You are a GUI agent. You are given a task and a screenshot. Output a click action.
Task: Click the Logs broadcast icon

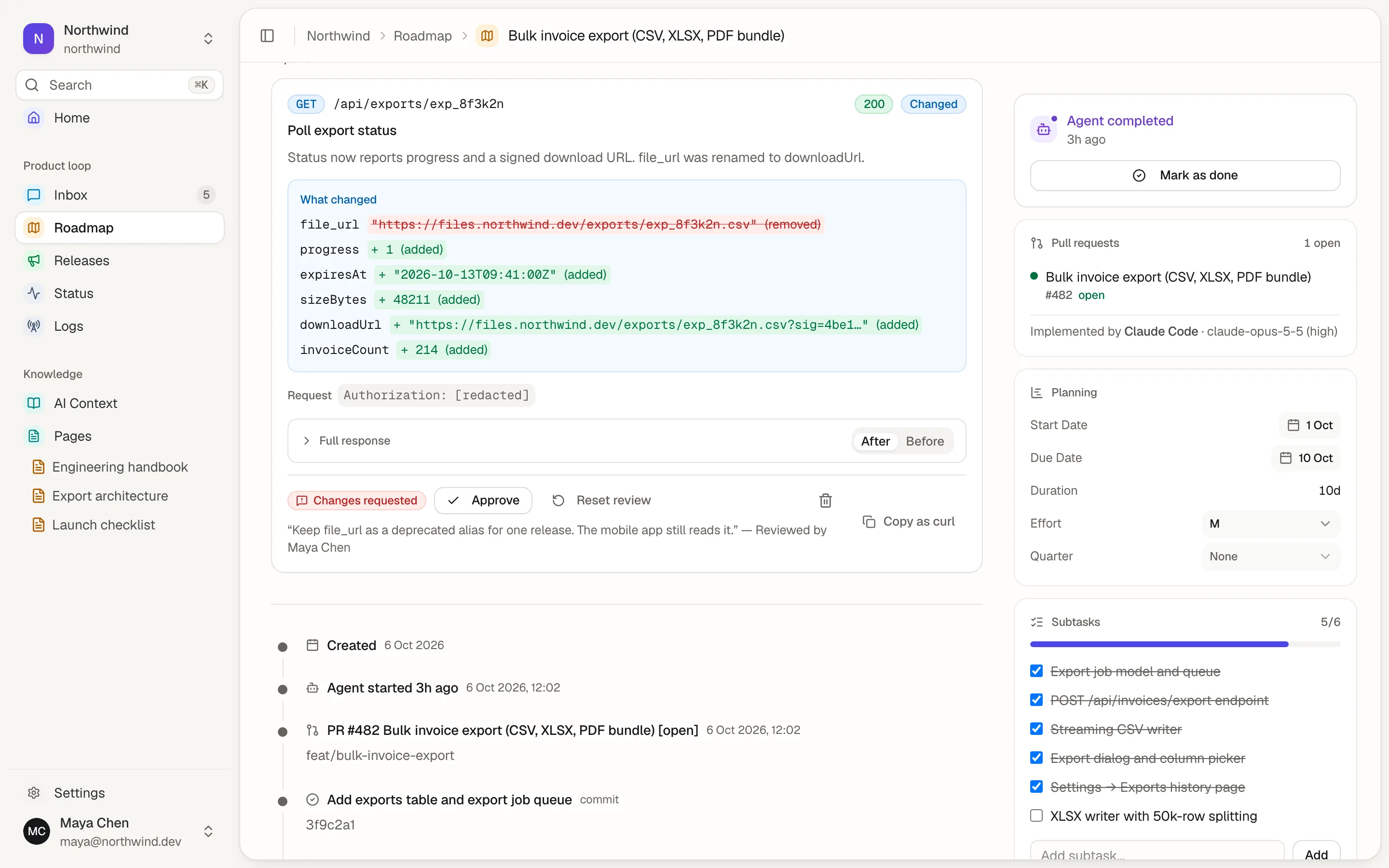click(x=34, y=326)
